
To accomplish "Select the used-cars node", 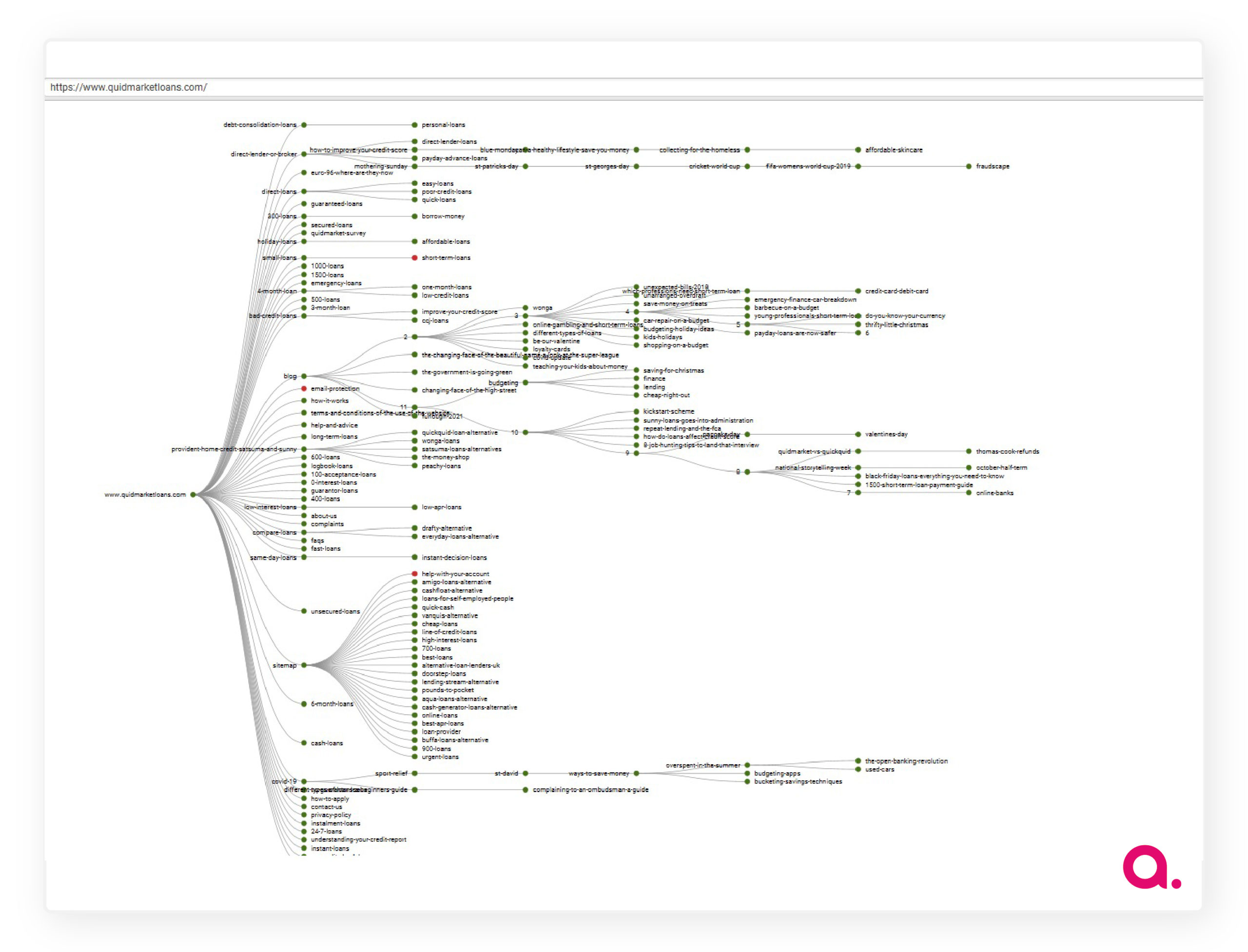I will (x=858, y=770).
